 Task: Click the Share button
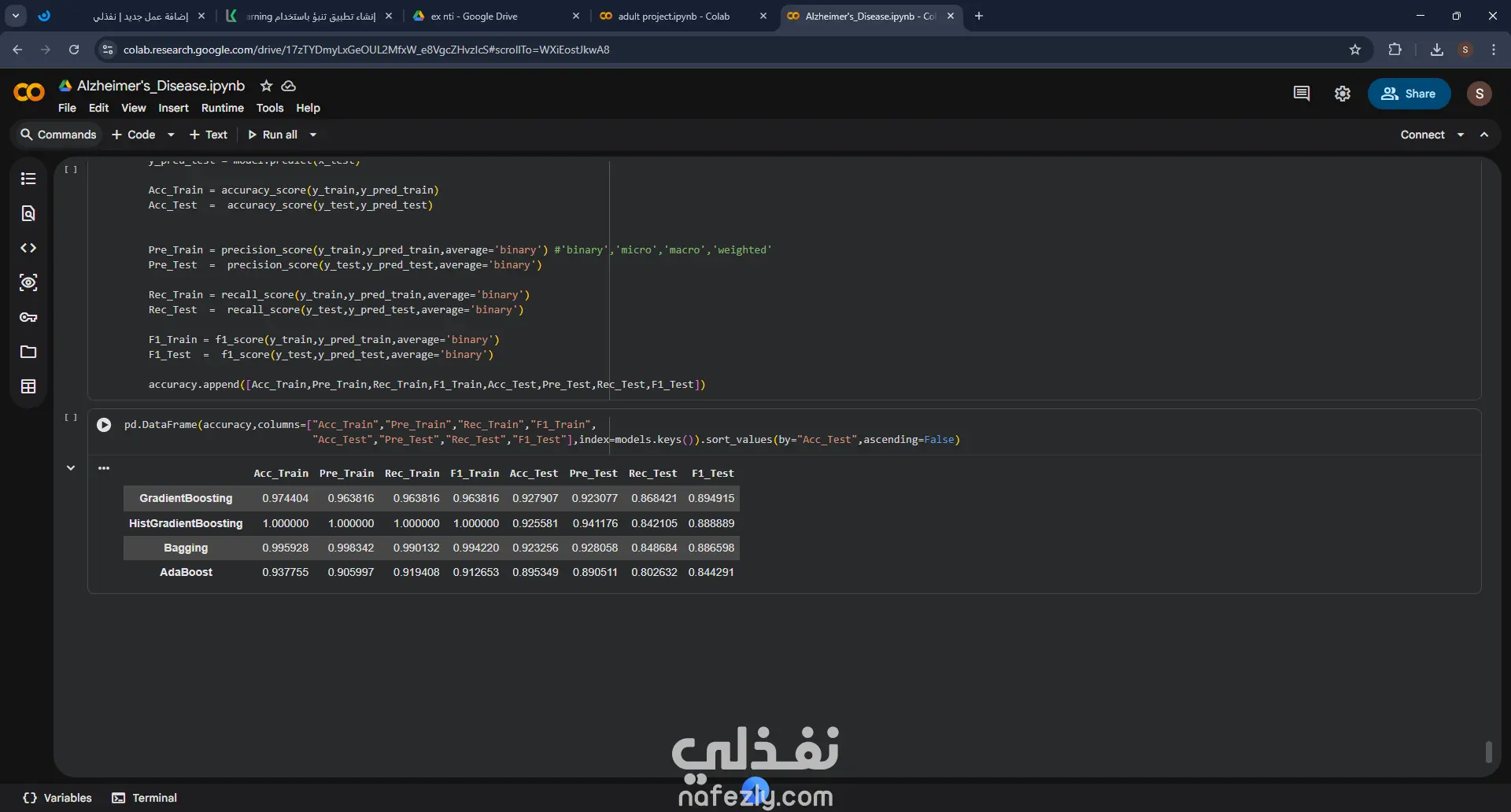1409,94
